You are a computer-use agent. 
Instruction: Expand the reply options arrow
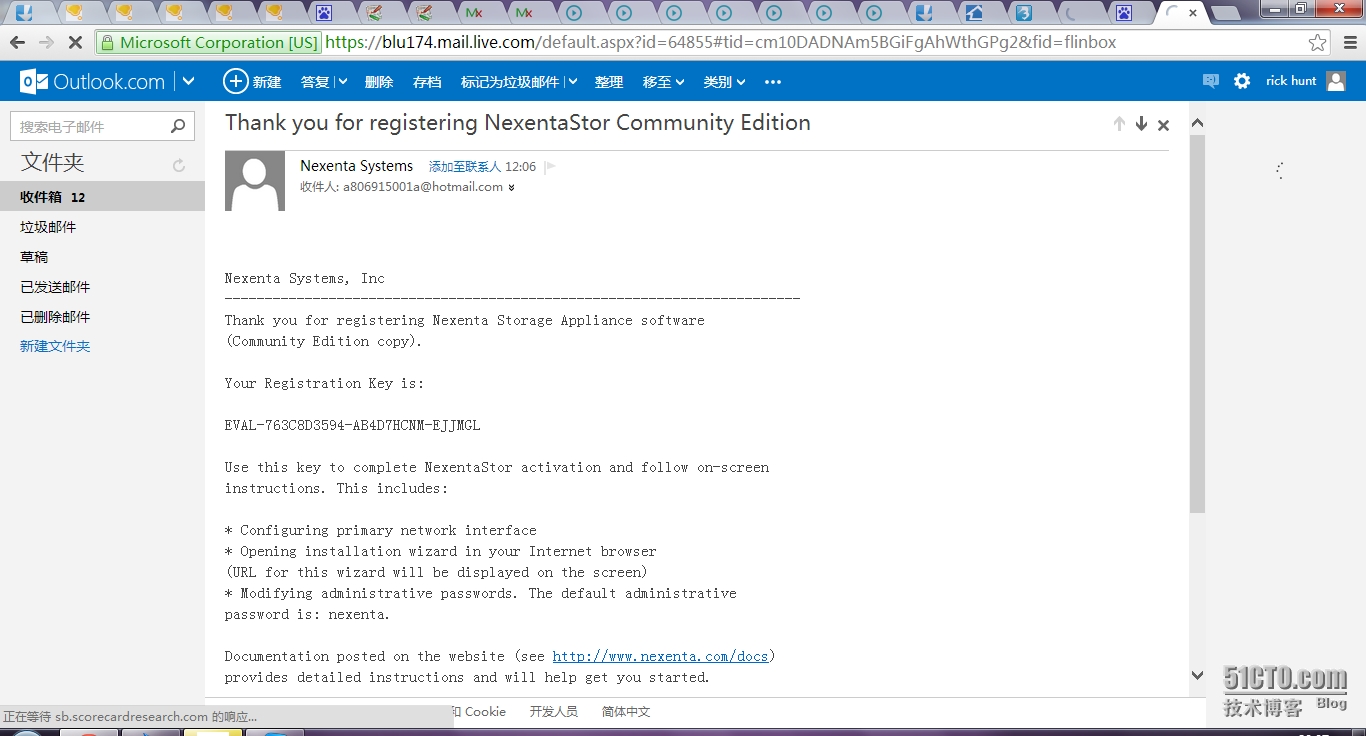click(x=342, y=82)
